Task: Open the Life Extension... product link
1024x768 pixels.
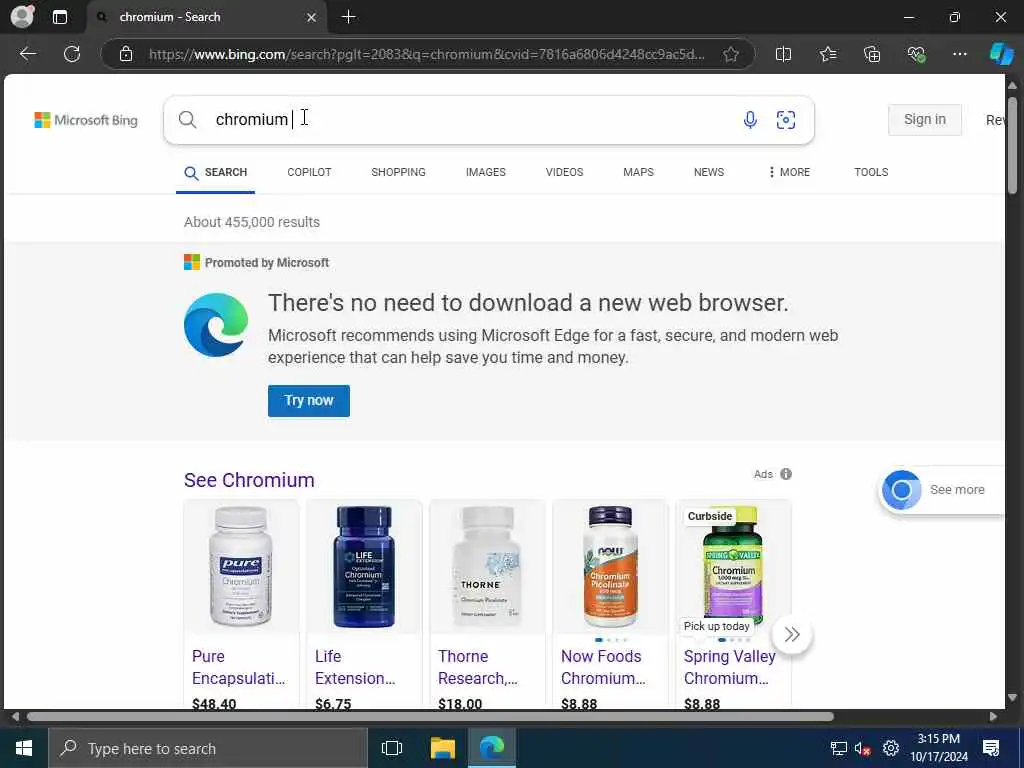Action: click(355, 667)
